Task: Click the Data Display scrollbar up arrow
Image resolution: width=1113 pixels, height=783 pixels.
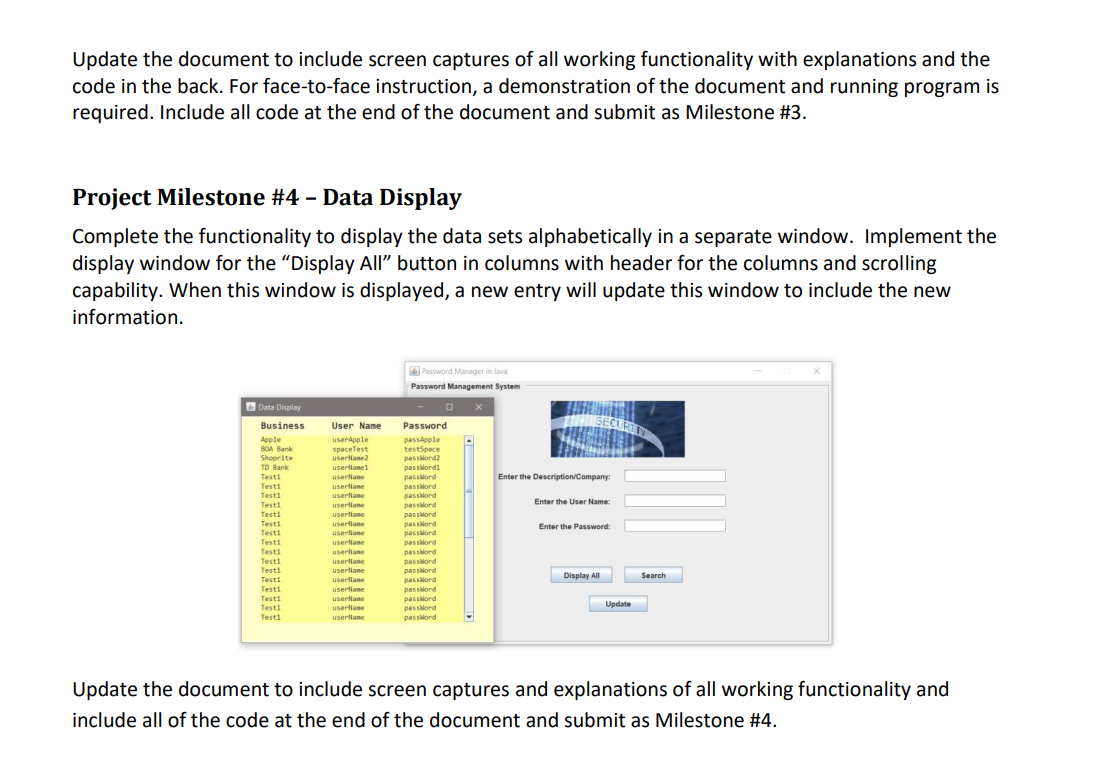Action: click(468, 441)
